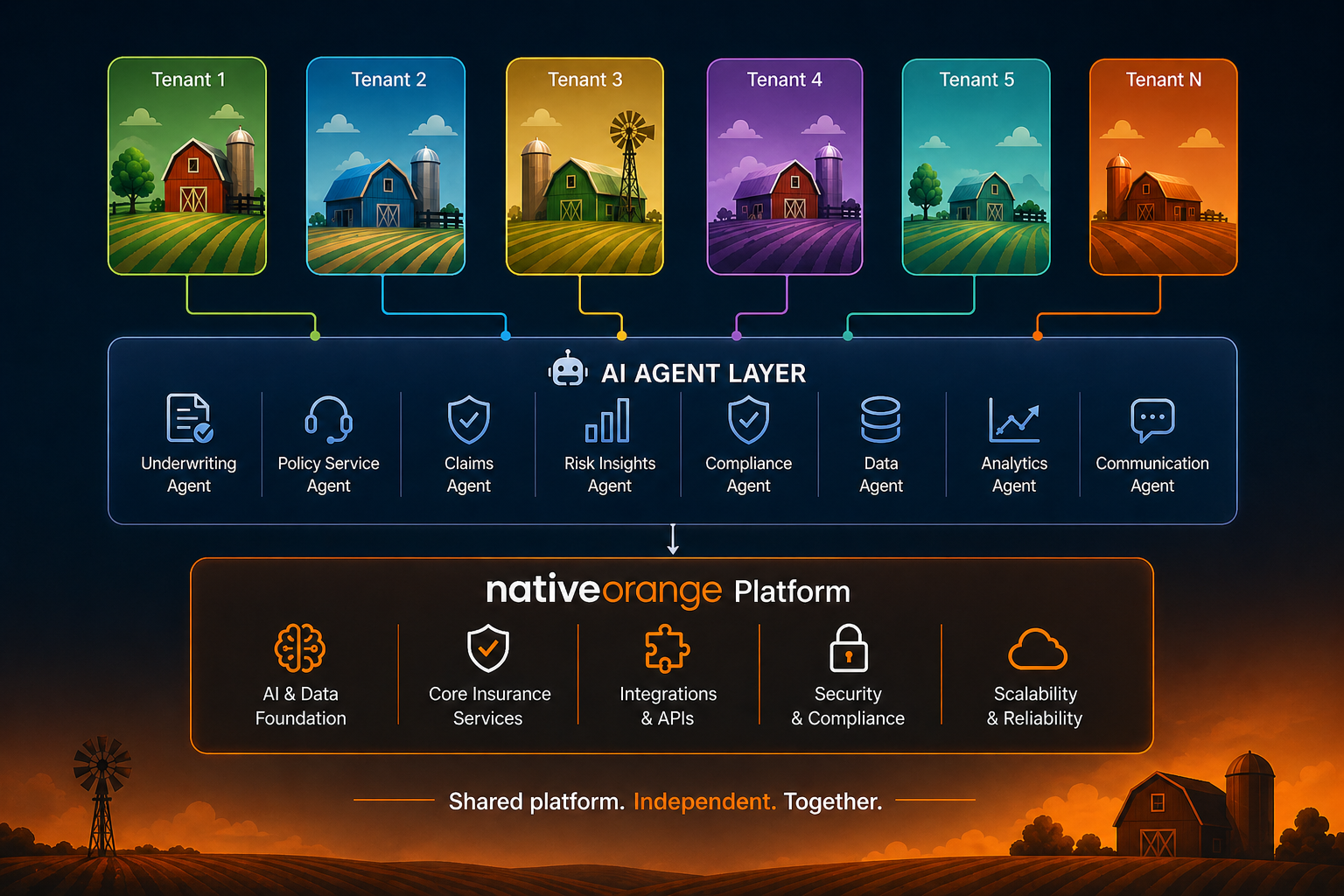Click the Policy Service Agent headset icon
This screenshot has width=1344, height=896.
tap(329, 419)
